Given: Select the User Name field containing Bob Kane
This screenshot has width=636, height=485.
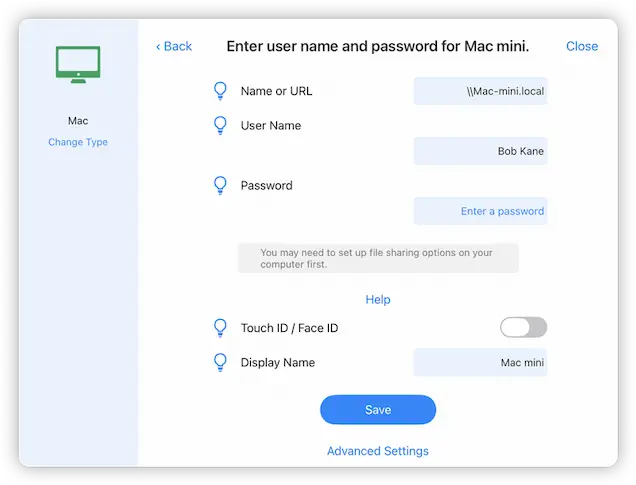Looking at the screenshot, I should (481, 151).
